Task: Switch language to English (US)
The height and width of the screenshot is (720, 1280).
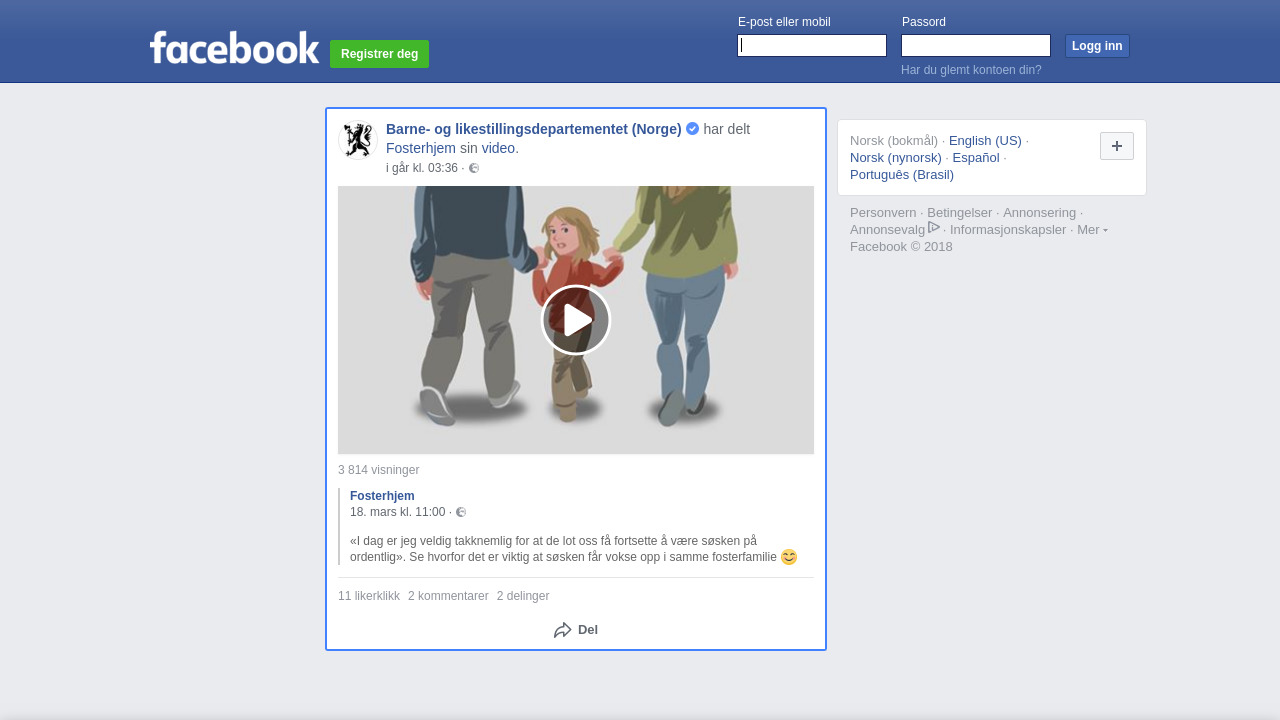Action: [984, 141]
